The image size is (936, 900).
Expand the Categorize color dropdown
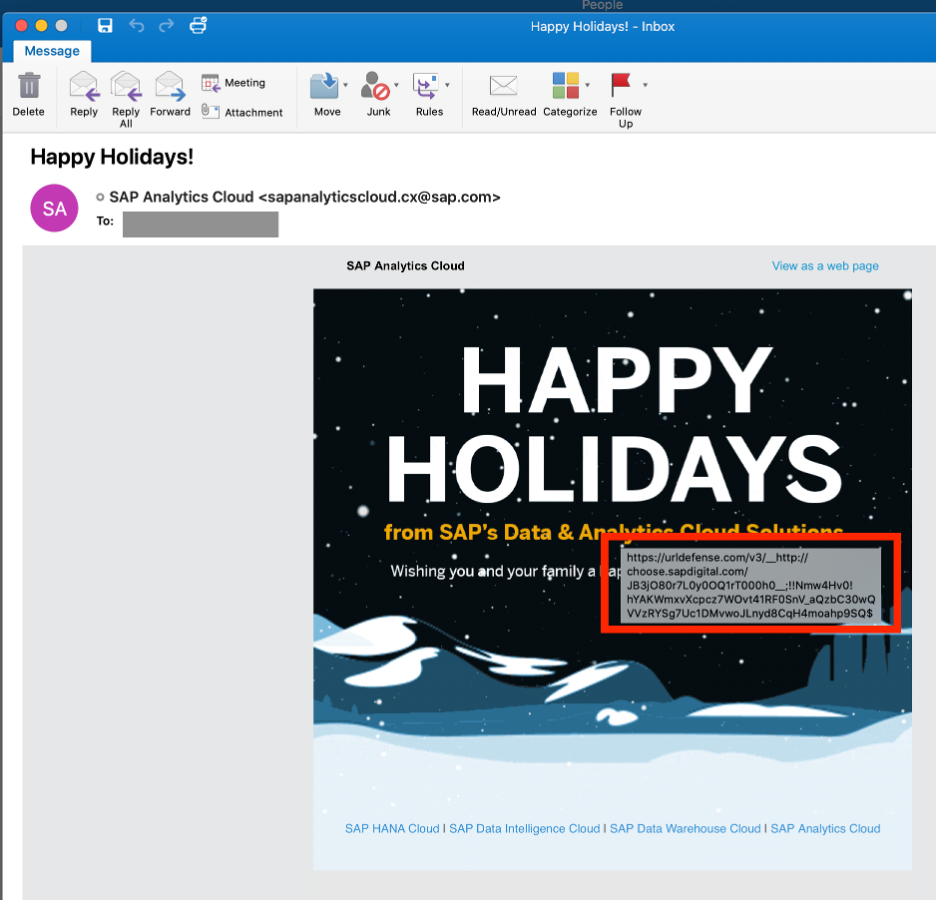(x=587, y=84)
